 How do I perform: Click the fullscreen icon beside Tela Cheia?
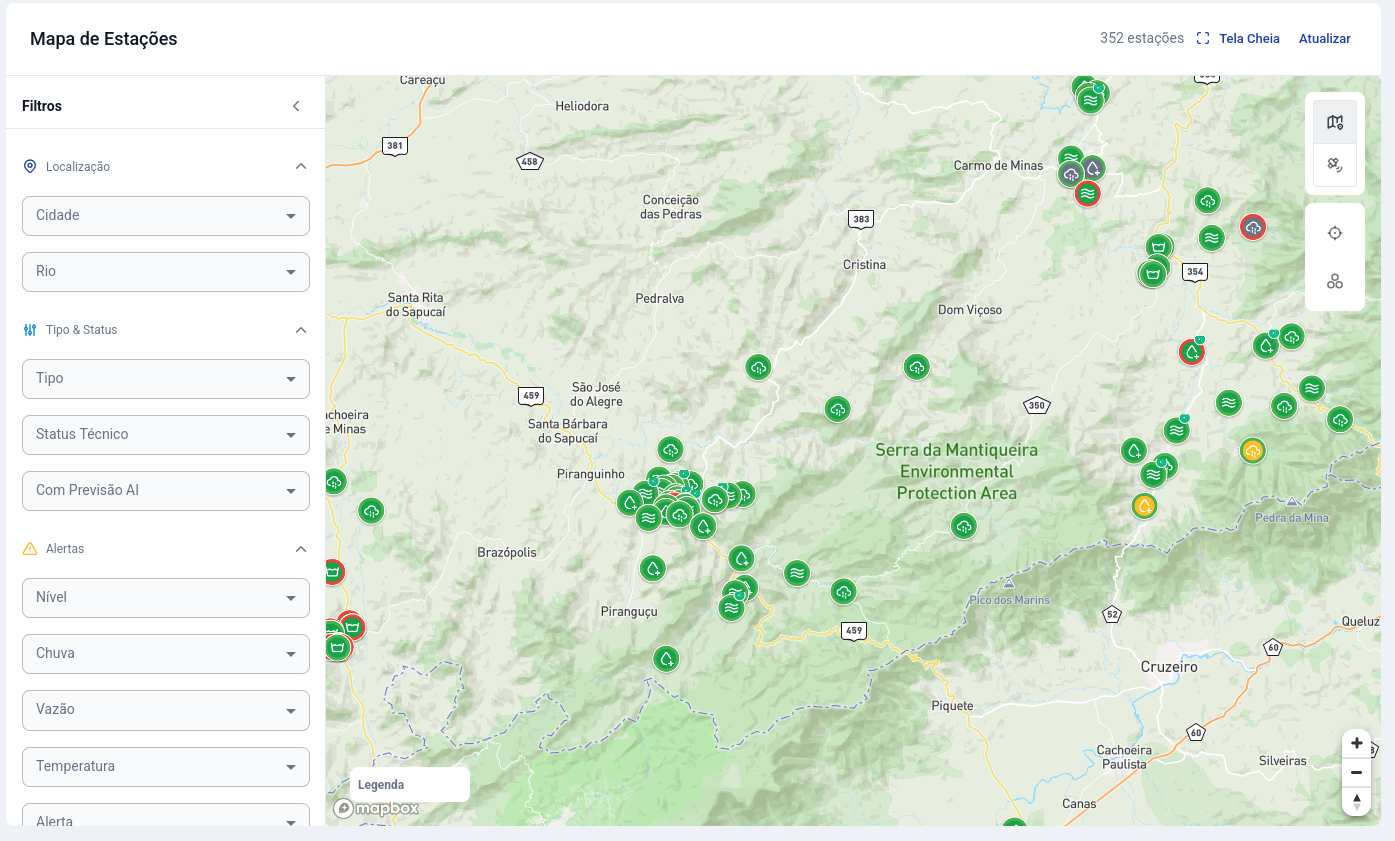click(1202, 38)
